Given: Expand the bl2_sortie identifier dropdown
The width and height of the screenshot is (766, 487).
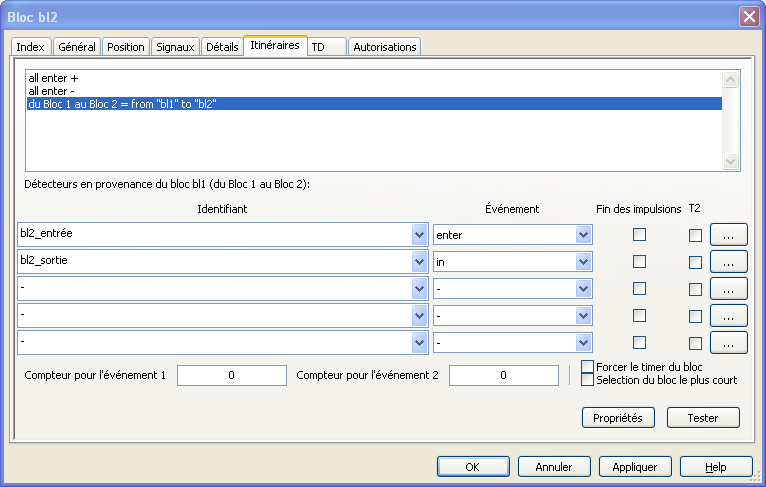Looking at the screenshot, I should [x=419, y=262].
